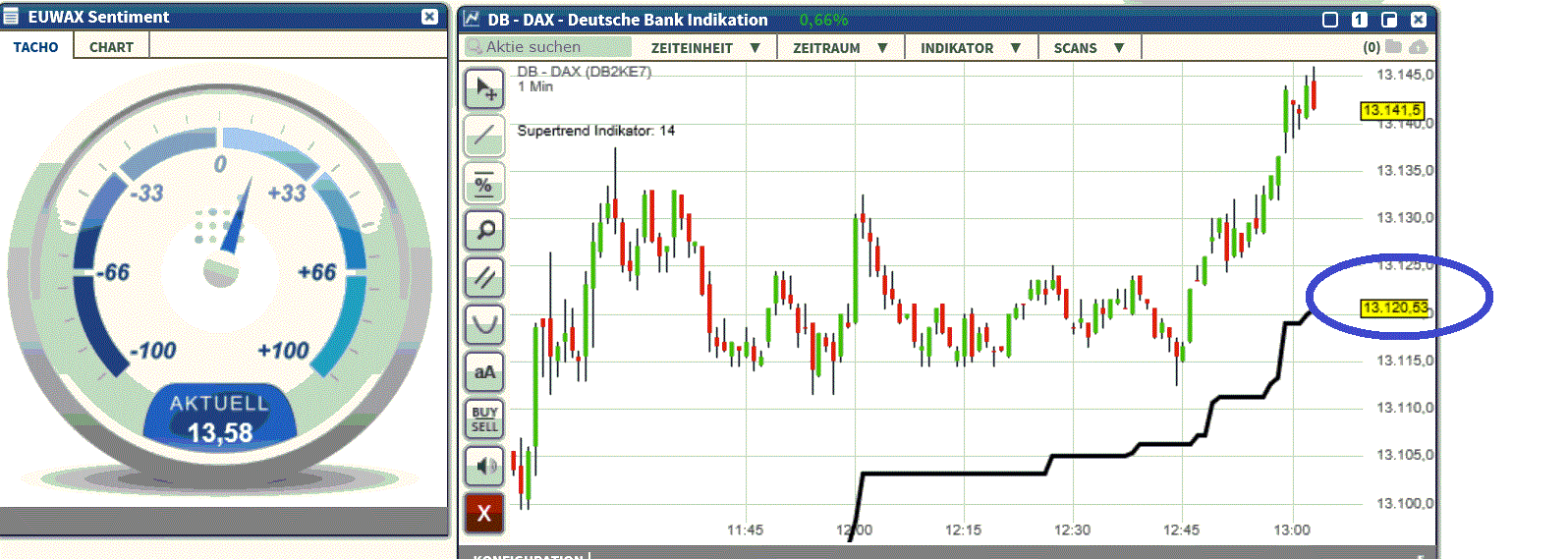Click the '1' button in DAX title bar

1360,19
